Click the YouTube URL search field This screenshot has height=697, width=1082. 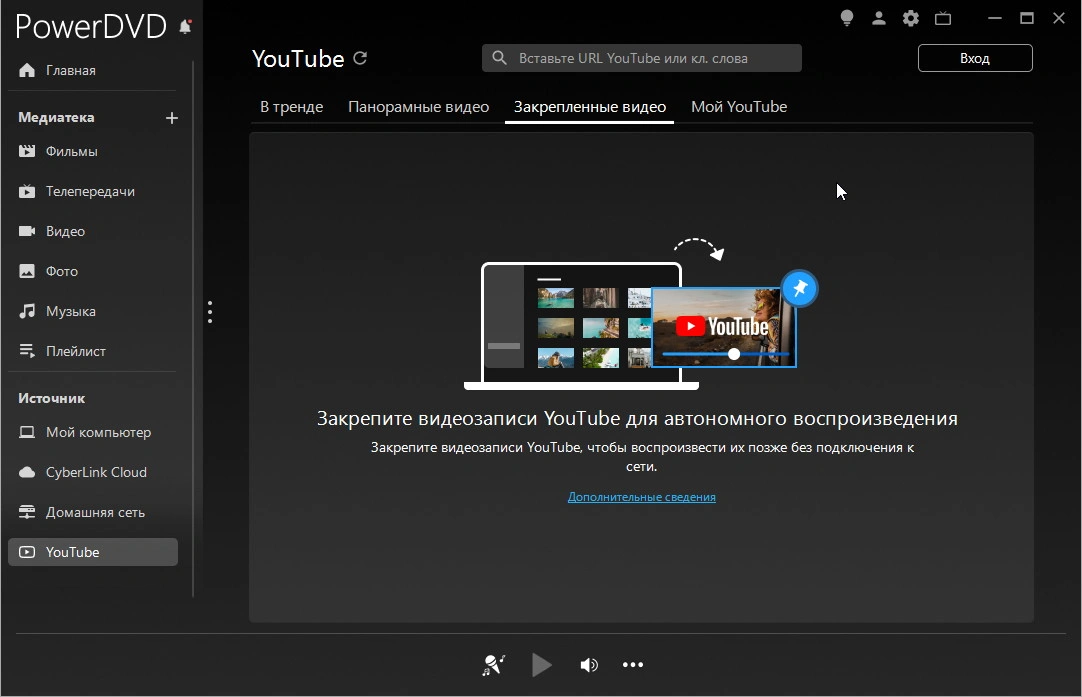click(650, 58)
